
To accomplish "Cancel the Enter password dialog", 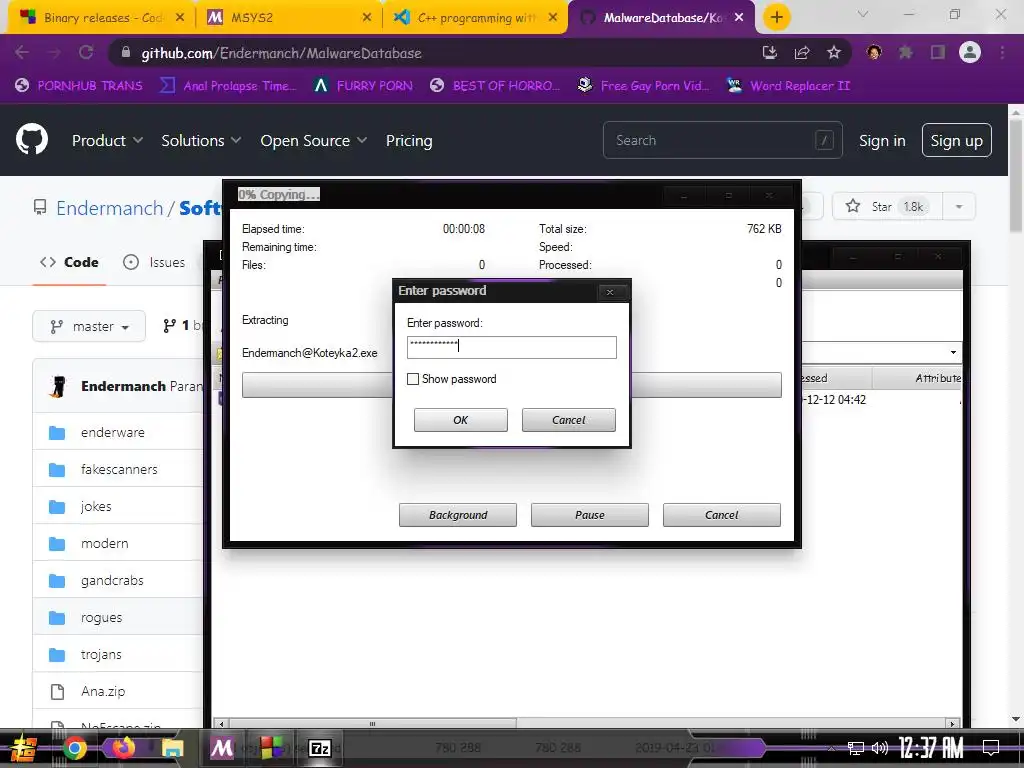I will 568,420.
